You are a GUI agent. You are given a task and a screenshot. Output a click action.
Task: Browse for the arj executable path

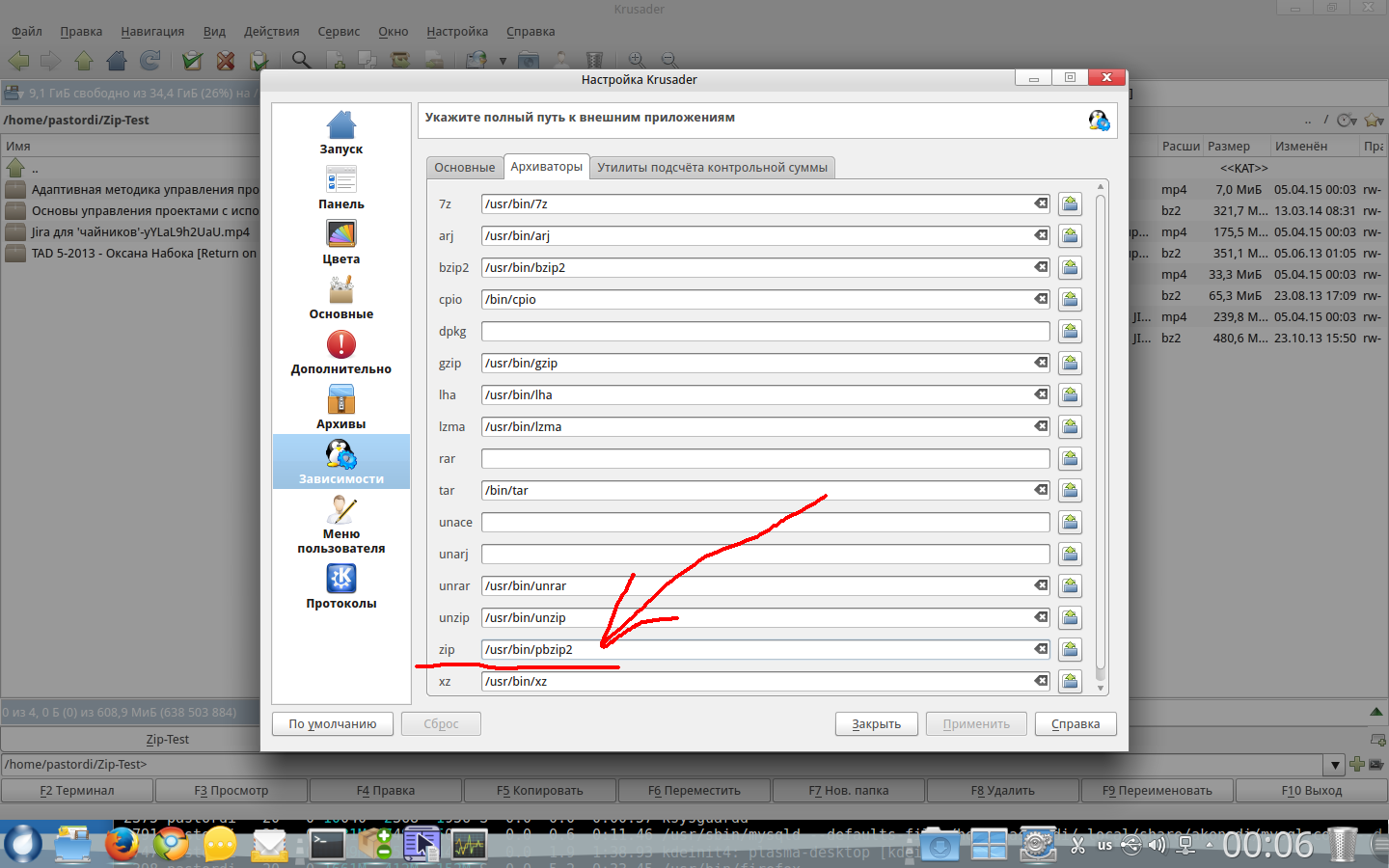(x=1070, y=235)
